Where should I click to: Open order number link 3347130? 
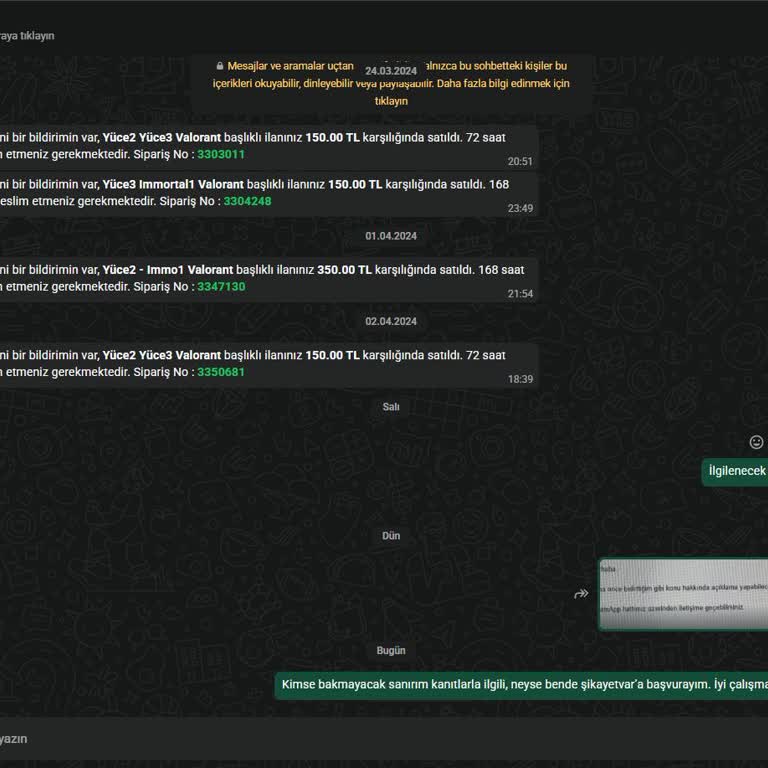221,287
